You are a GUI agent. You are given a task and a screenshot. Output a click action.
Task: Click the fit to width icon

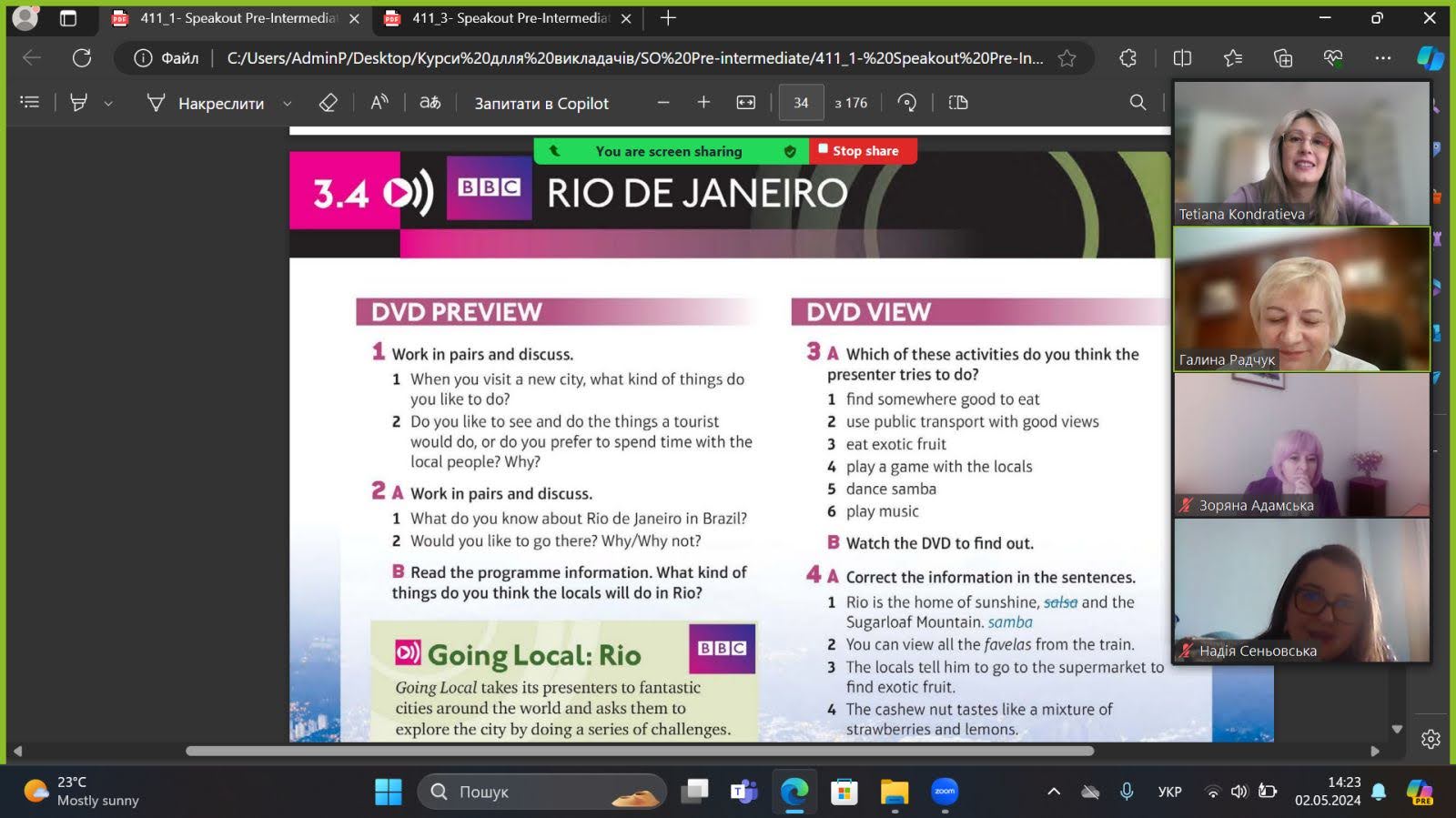tap(746, 103)
